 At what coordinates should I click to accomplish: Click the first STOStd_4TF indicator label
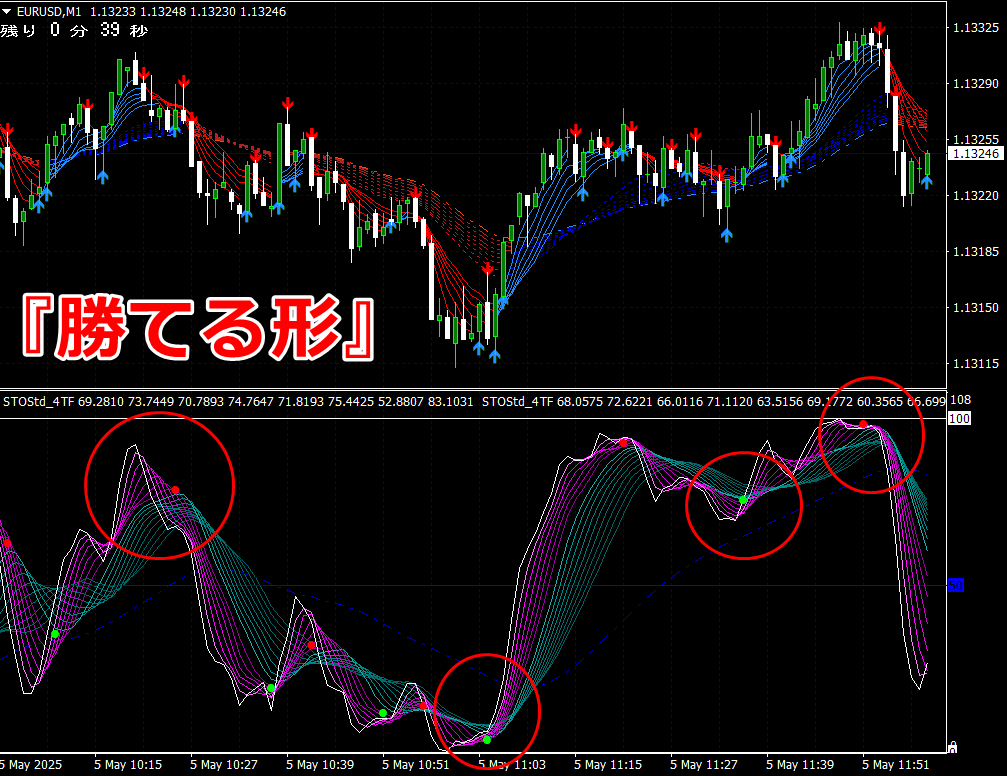238,401
